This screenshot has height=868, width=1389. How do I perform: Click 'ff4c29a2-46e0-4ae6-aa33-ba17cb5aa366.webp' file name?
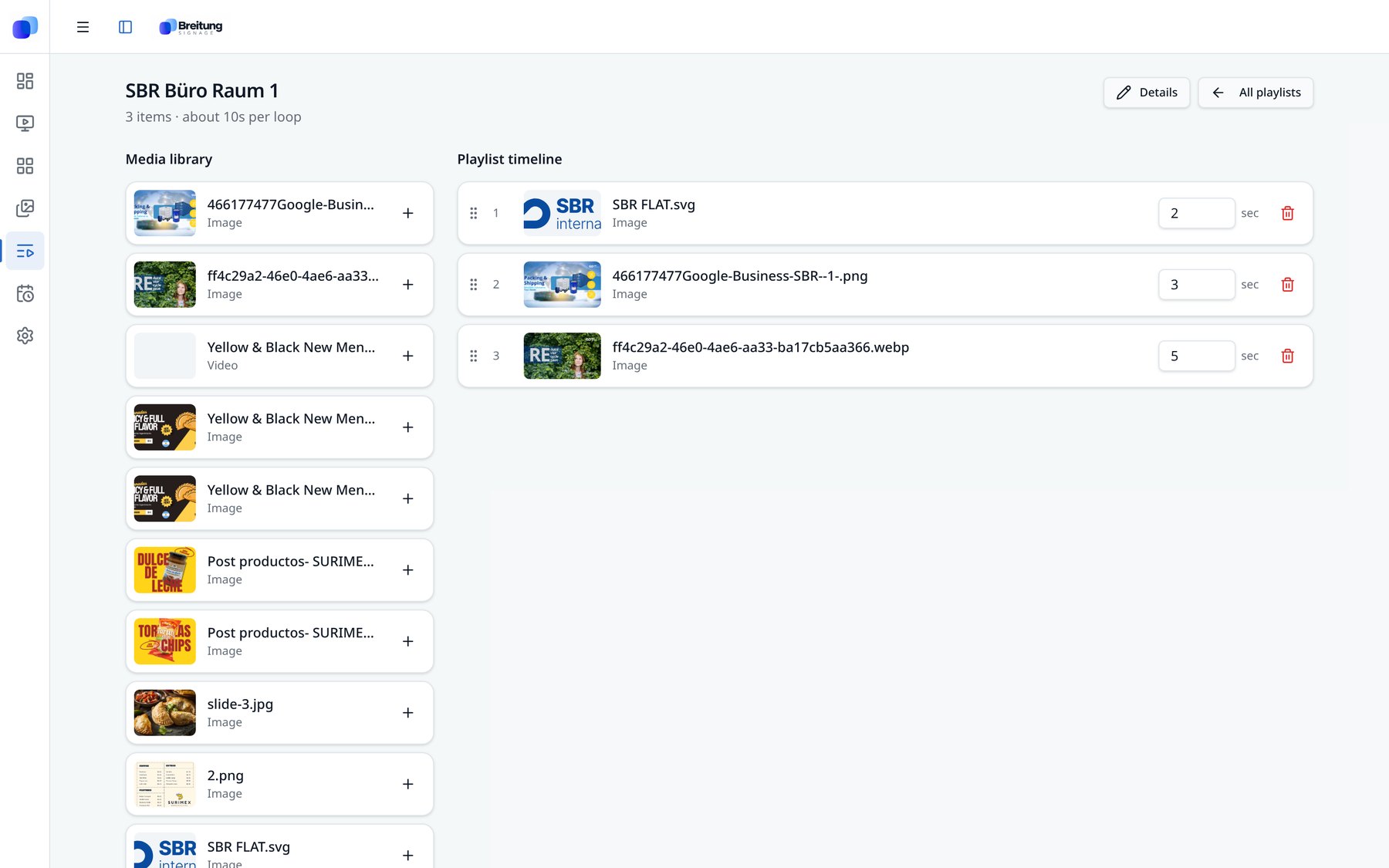coord(761,347)
